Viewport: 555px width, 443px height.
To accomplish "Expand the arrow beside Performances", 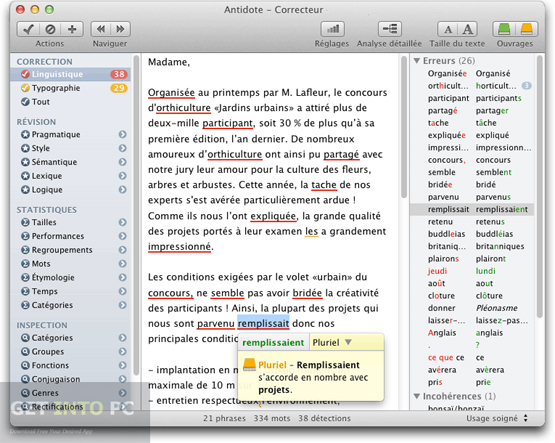I will coord(122,236).
